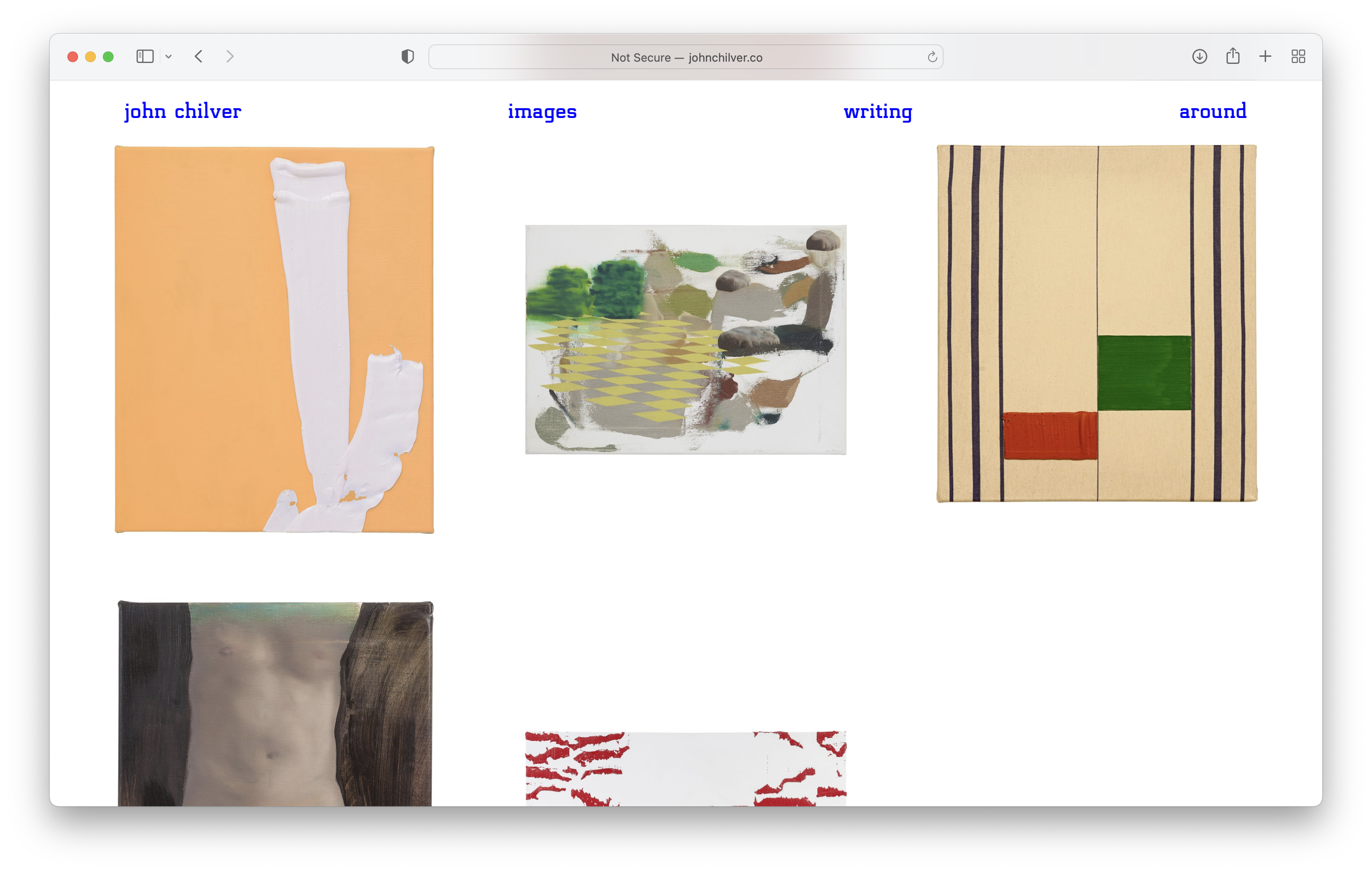Viewport: 1372px width, 872px height.
Task: Navigate to the writing section
Action: tap(878, 111)
